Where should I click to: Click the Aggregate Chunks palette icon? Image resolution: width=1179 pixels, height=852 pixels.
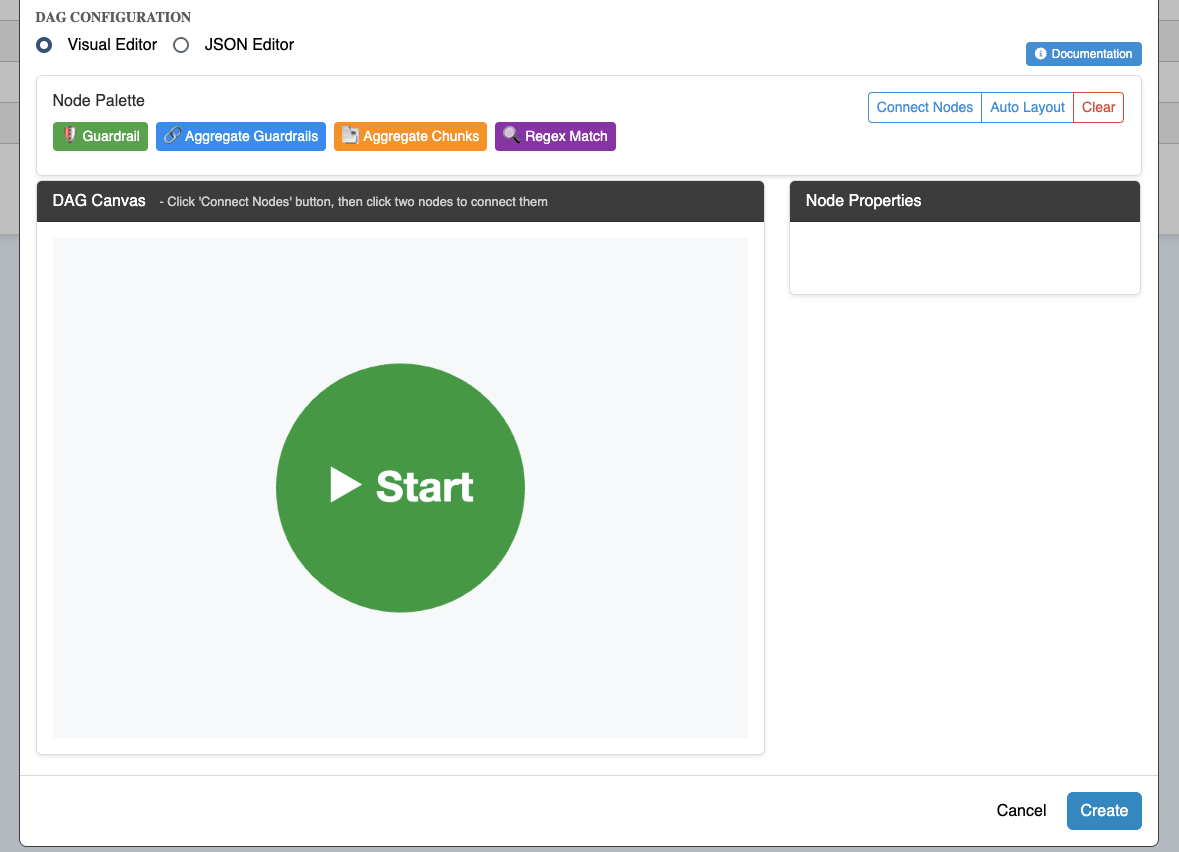coord(350,136)
